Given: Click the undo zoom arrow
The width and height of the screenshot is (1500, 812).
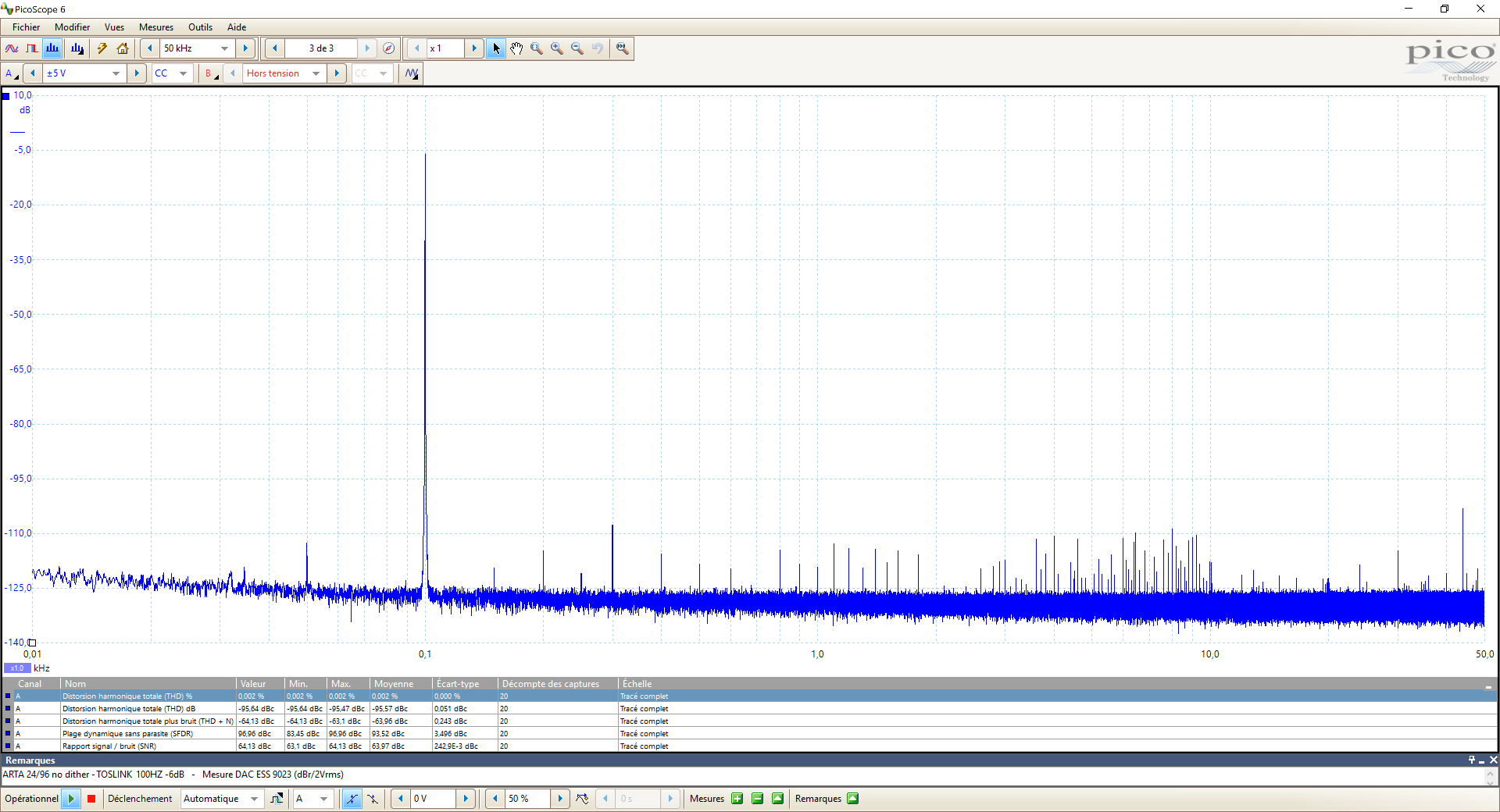Looking at the screenshot, I should point(598,48).
